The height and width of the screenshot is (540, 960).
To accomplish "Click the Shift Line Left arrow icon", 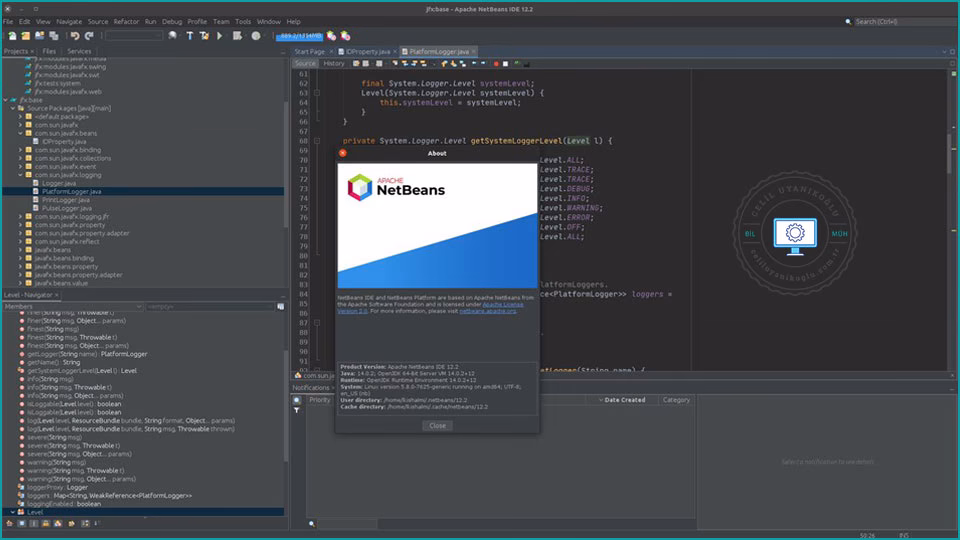I will [474, 64].
